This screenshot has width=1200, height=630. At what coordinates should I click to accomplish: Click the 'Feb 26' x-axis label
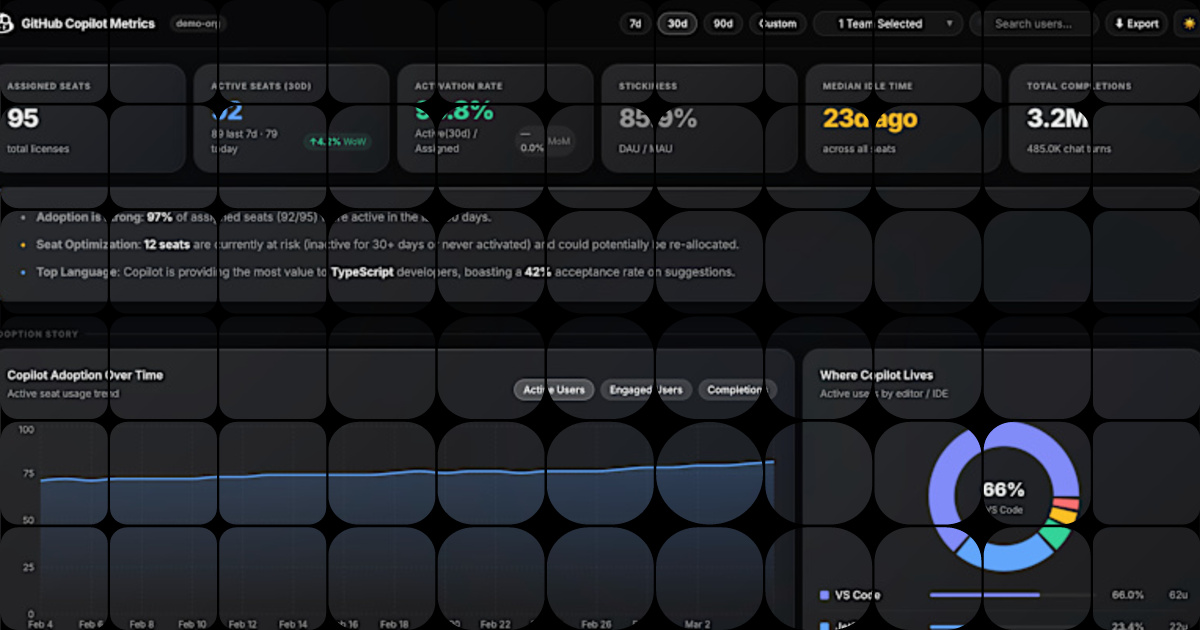point(596,624)
